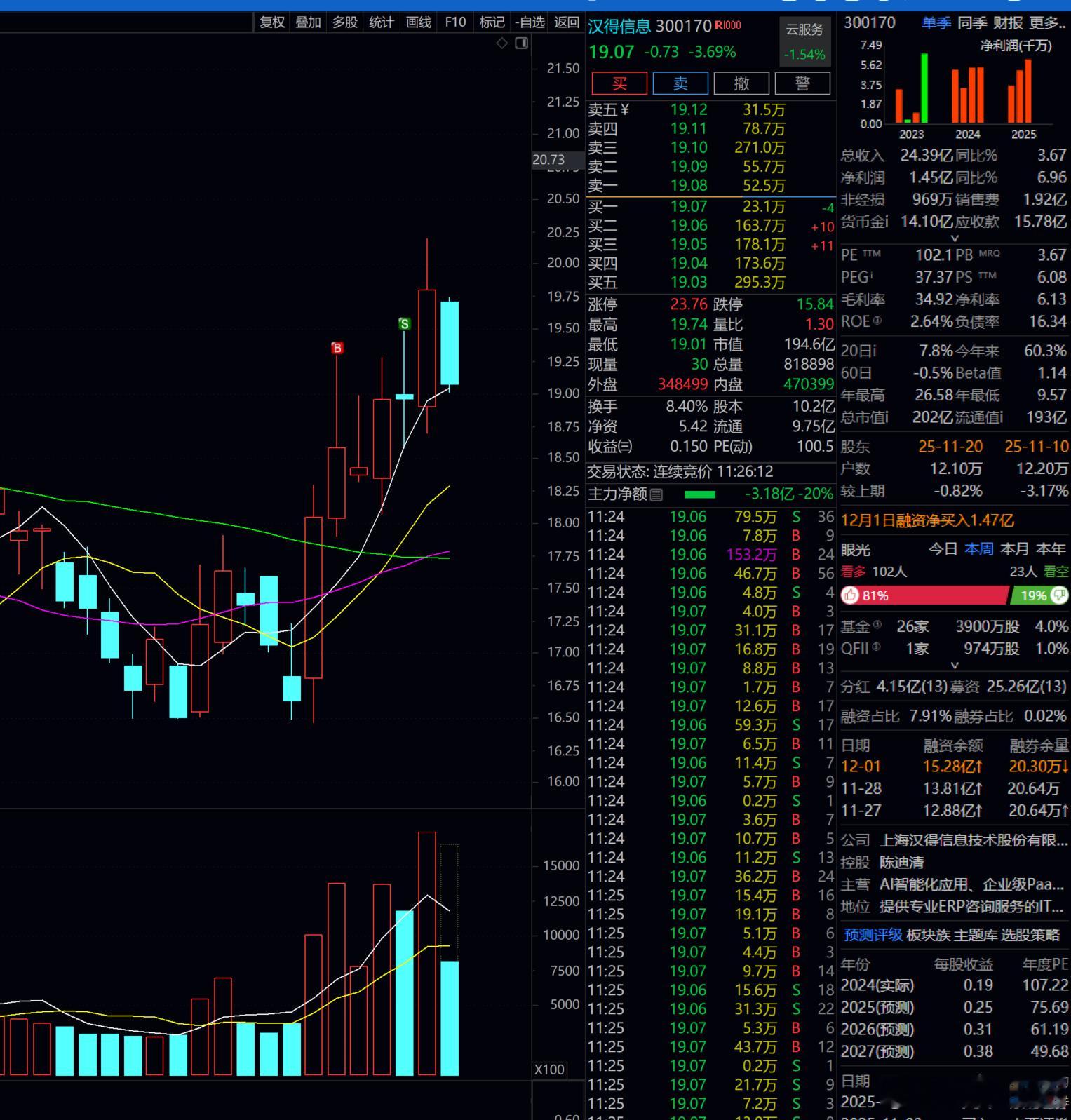Viewport: 1071px width, 1120px height.
Task: Open the 12月1日融资净买入1.47亿 news link
Action: pyautogui.click(x=927, y=520)
